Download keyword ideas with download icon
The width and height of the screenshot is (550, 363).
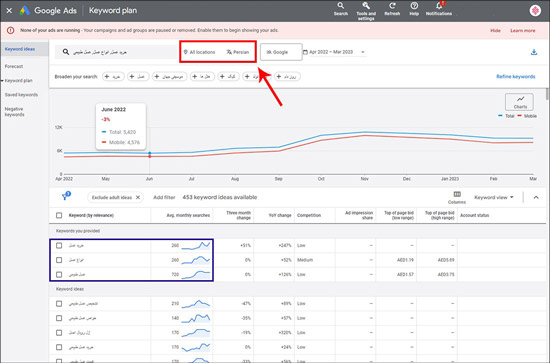point(534,52)
